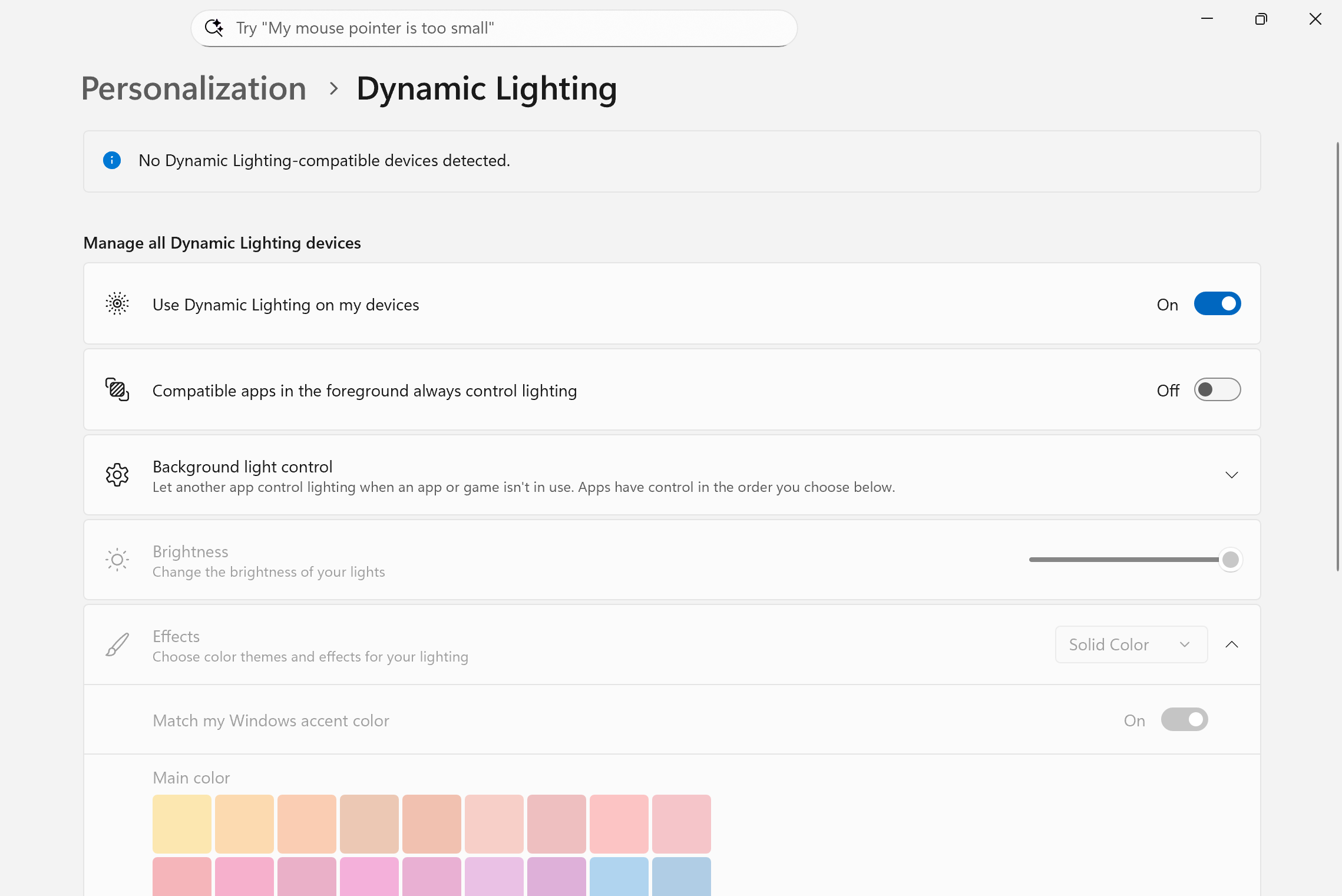The width and height of the screenshot is (1342, 896).
Task: Select the bright pink second-row swatch
Action: coord(369,877)
